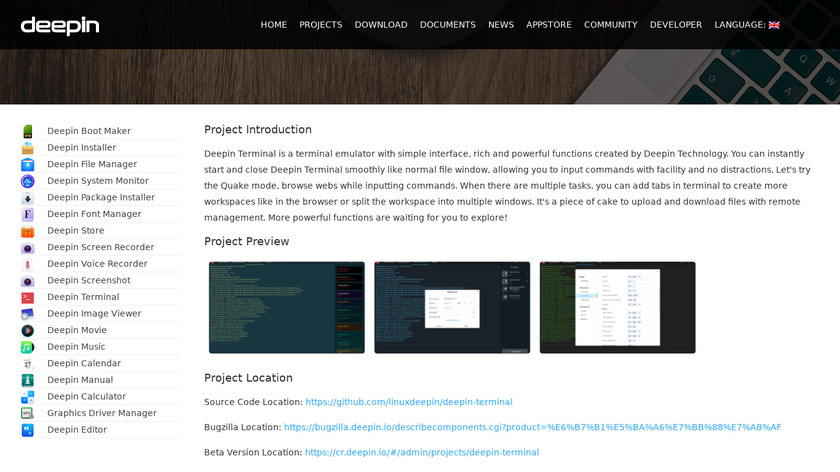This screenshot has height=472, width=840.
Task: Open third preview showing settings window
Action: pyautogui.click(x=618, y=308)
